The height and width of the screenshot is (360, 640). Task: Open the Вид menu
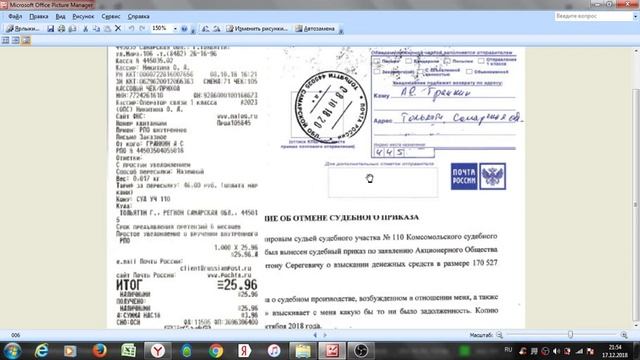[x=60, y=17]
